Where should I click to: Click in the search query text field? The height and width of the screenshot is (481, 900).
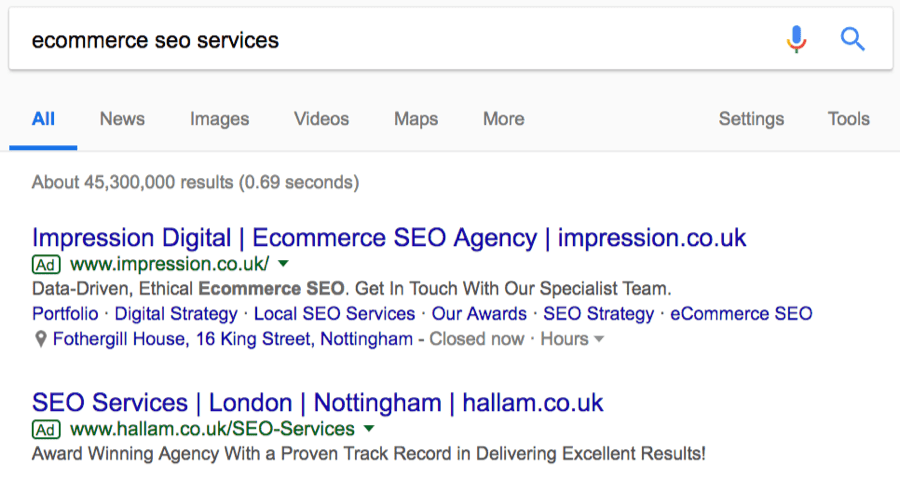tap(400, 40)
